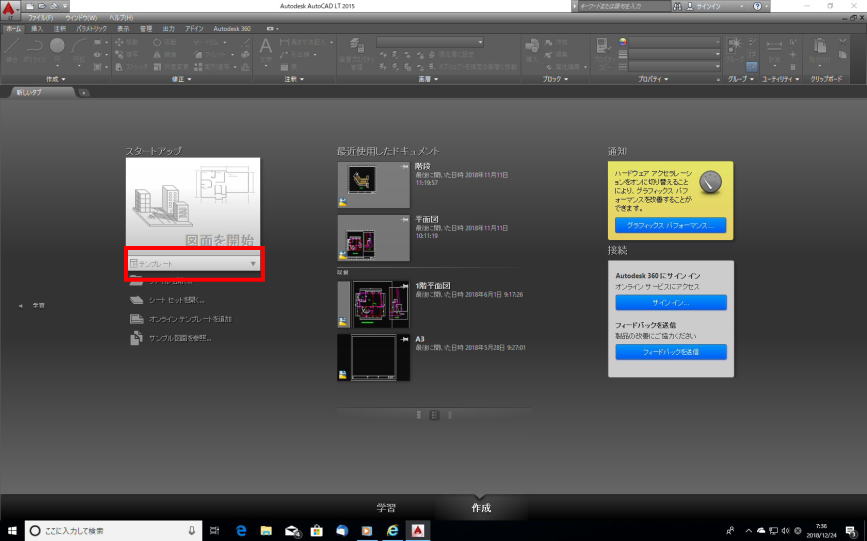Click the new tab plus button
Screen dimensions: 867x541
(83, 92)
